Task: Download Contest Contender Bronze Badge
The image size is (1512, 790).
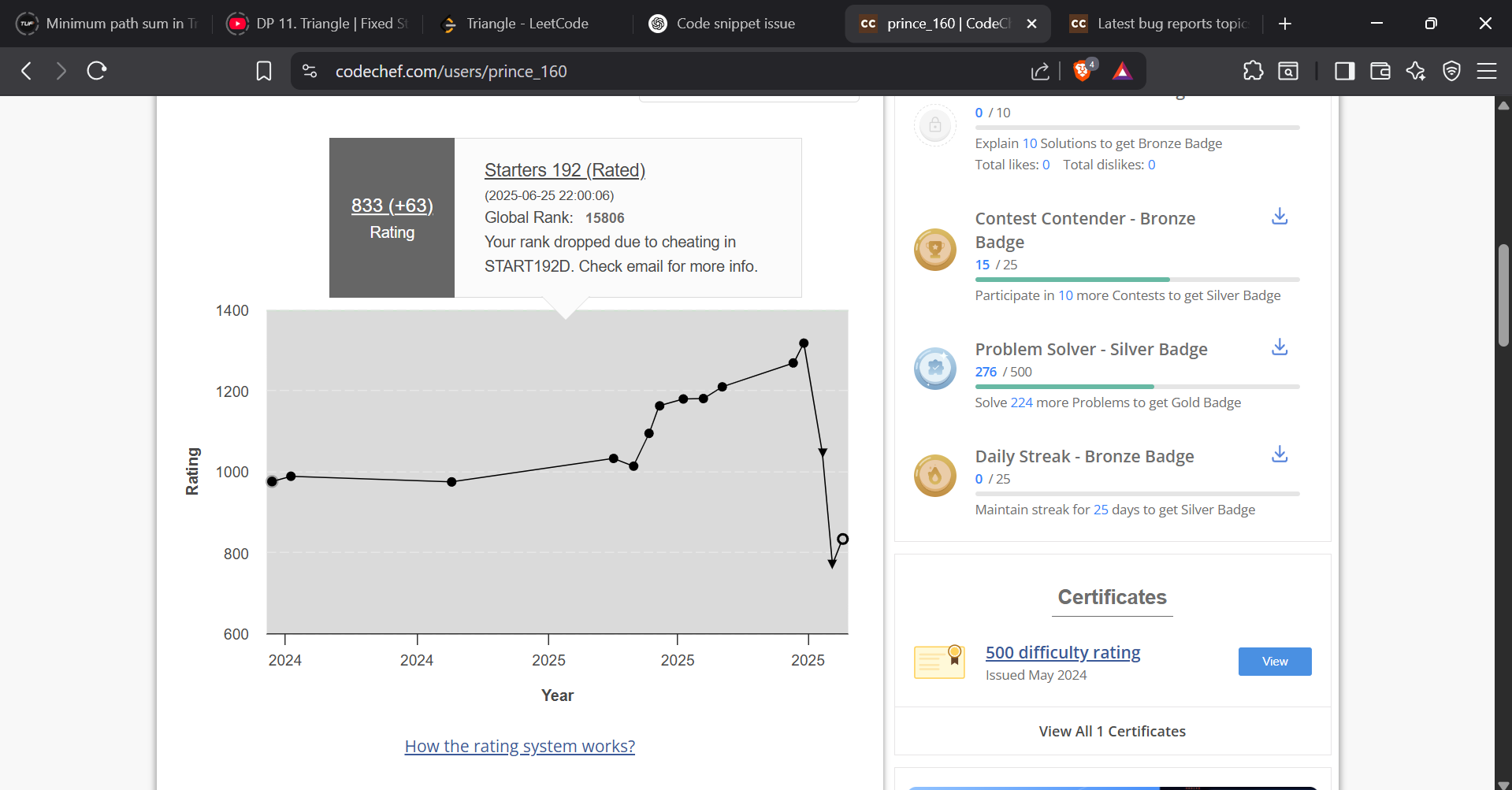Action: pyautogui.click(x=1280, y=217)
